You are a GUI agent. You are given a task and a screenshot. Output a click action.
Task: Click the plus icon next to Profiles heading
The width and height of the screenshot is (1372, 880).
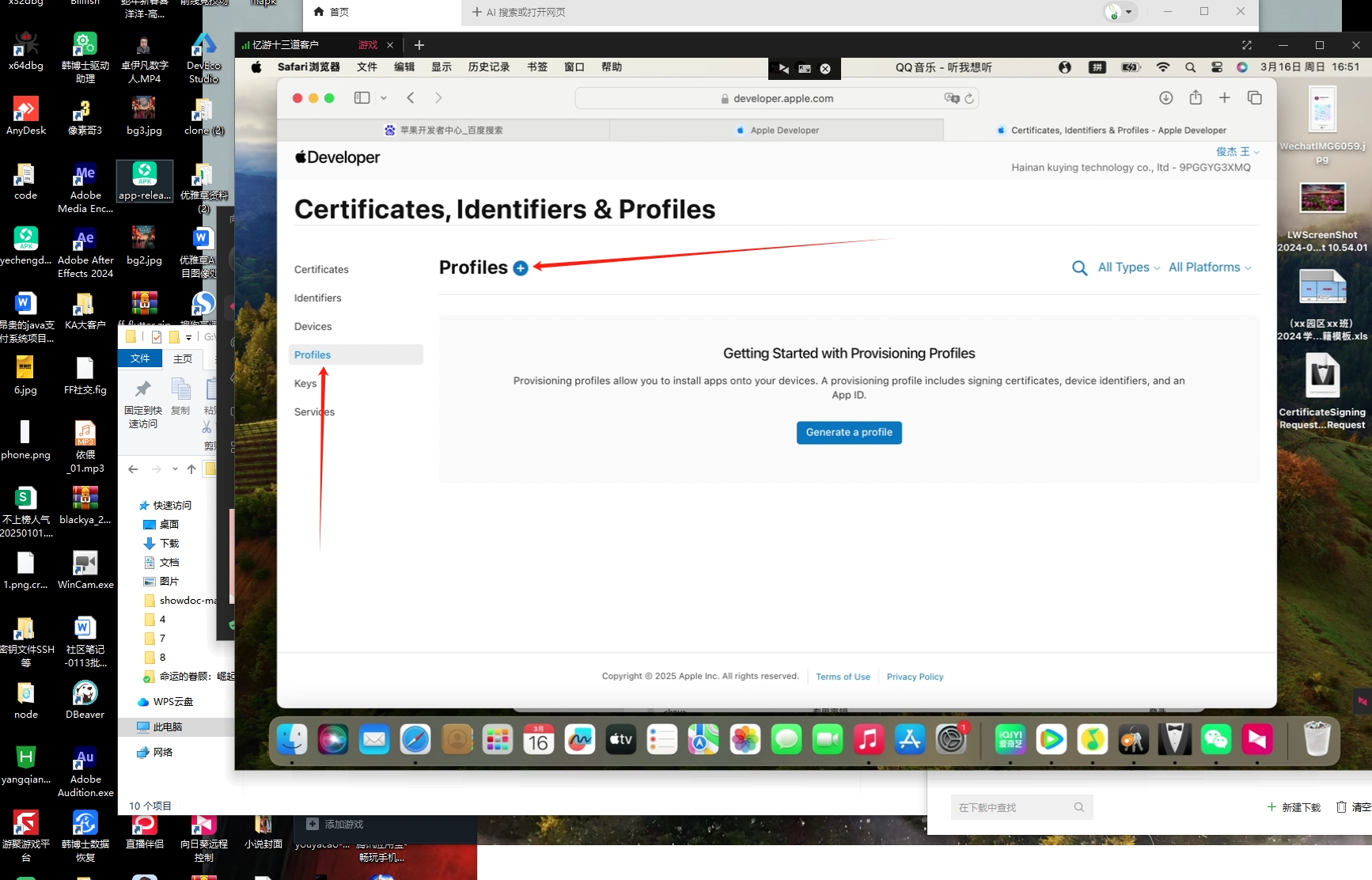tap(521, 268)
